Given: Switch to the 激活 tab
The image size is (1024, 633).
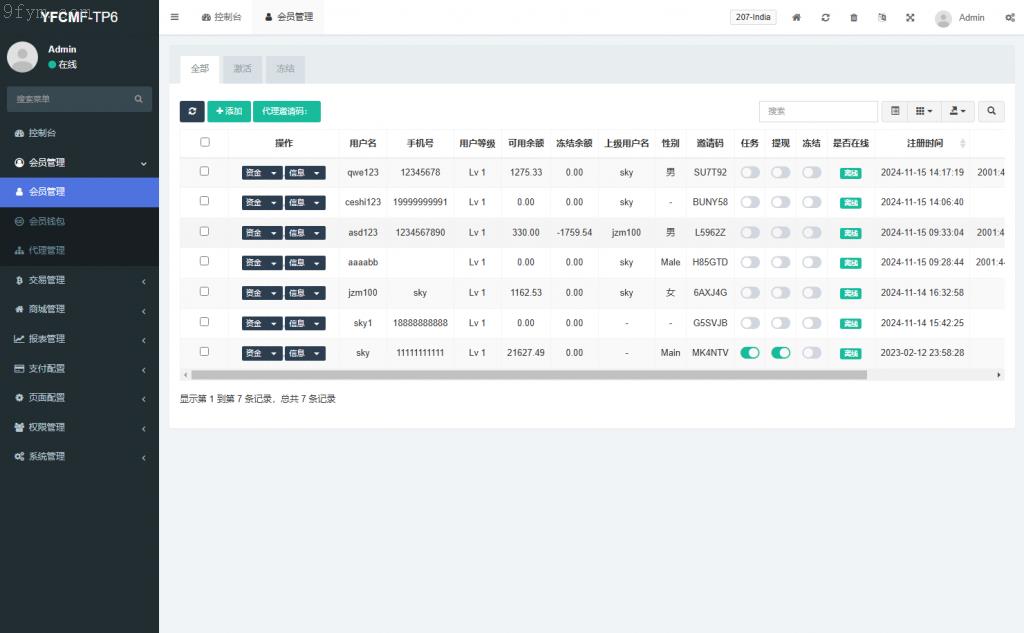Looking at the screenshot, I should (x=242, y=69).
